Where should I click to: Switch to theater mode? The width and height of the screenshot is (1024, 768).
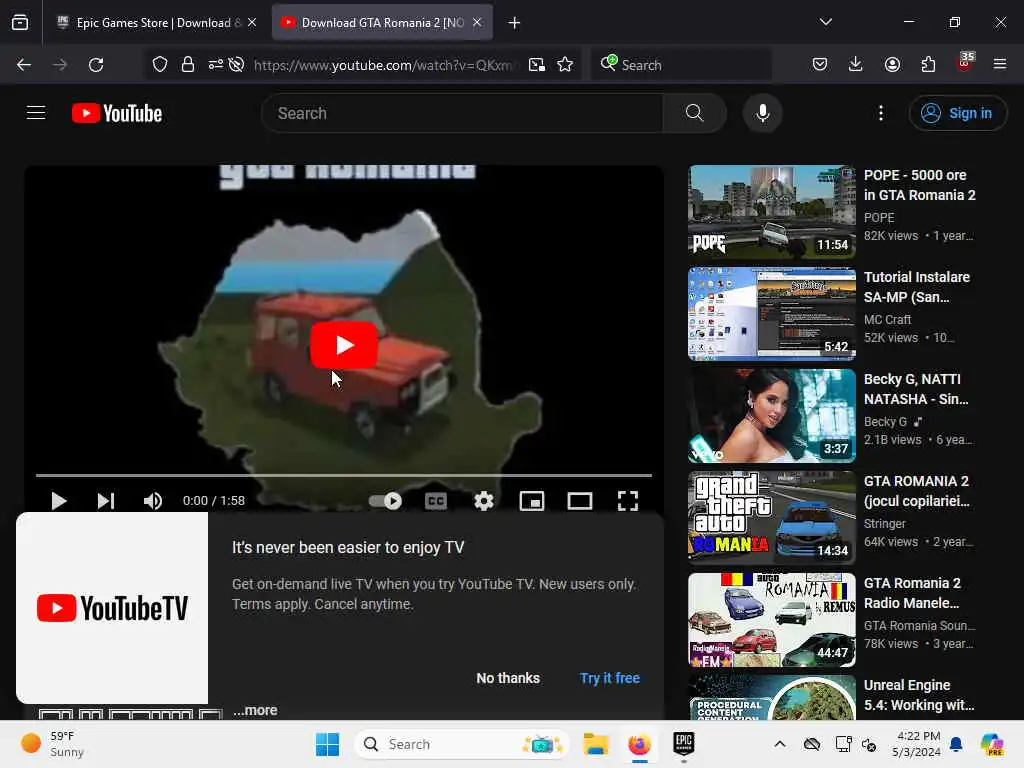pyautogui.click(x=579, y=501)
